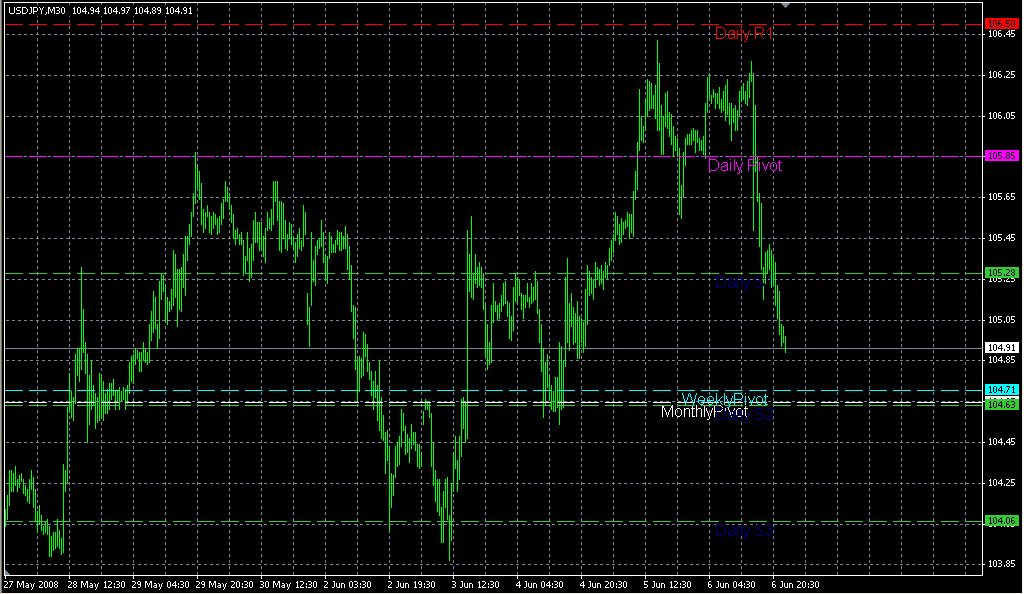Click the 6 Jun 20:30 time label
Screen dimensions: 1024x594
795,584
